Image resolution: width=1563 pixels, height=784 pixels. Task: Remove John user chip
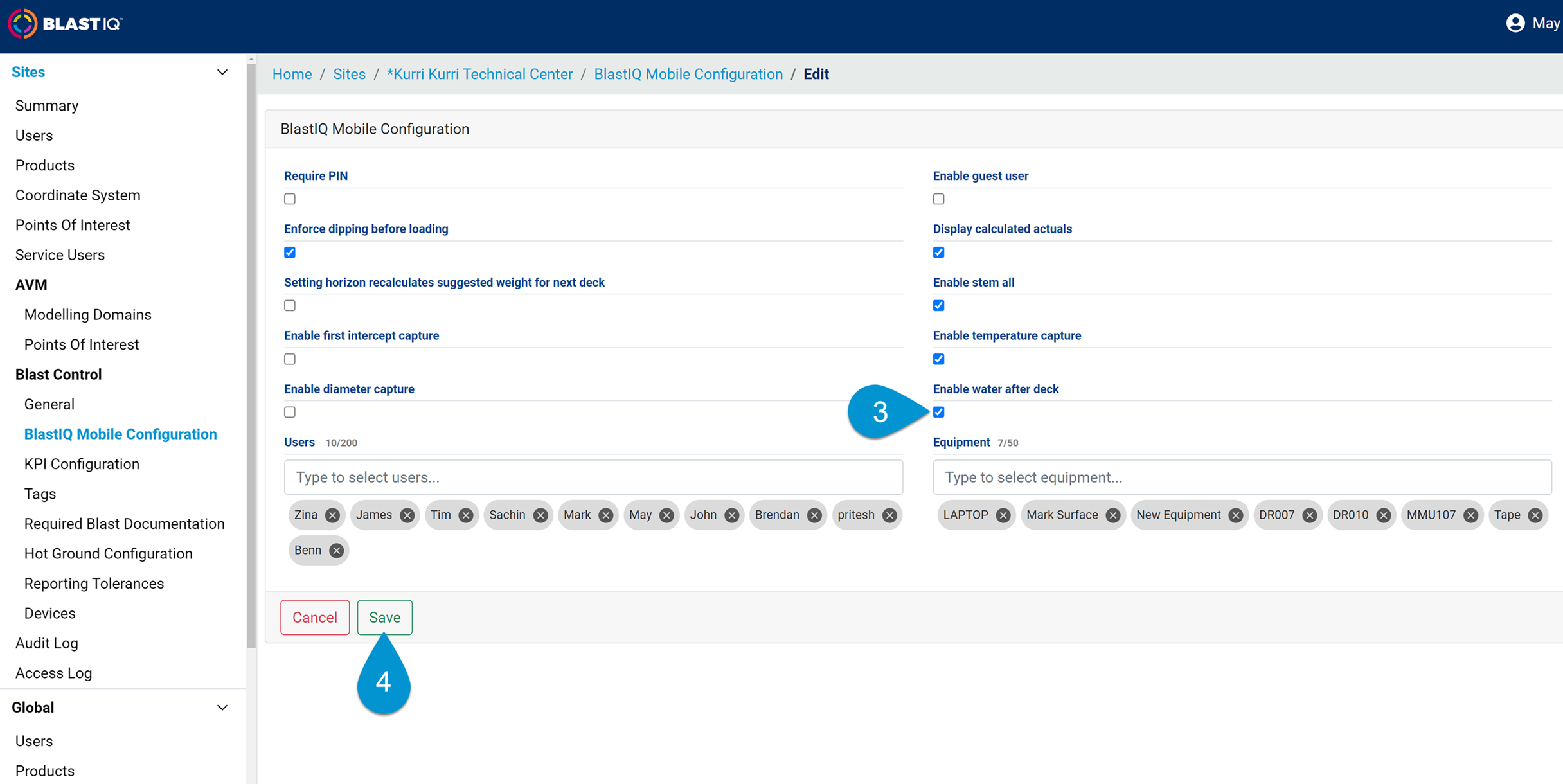coord(731,515)
